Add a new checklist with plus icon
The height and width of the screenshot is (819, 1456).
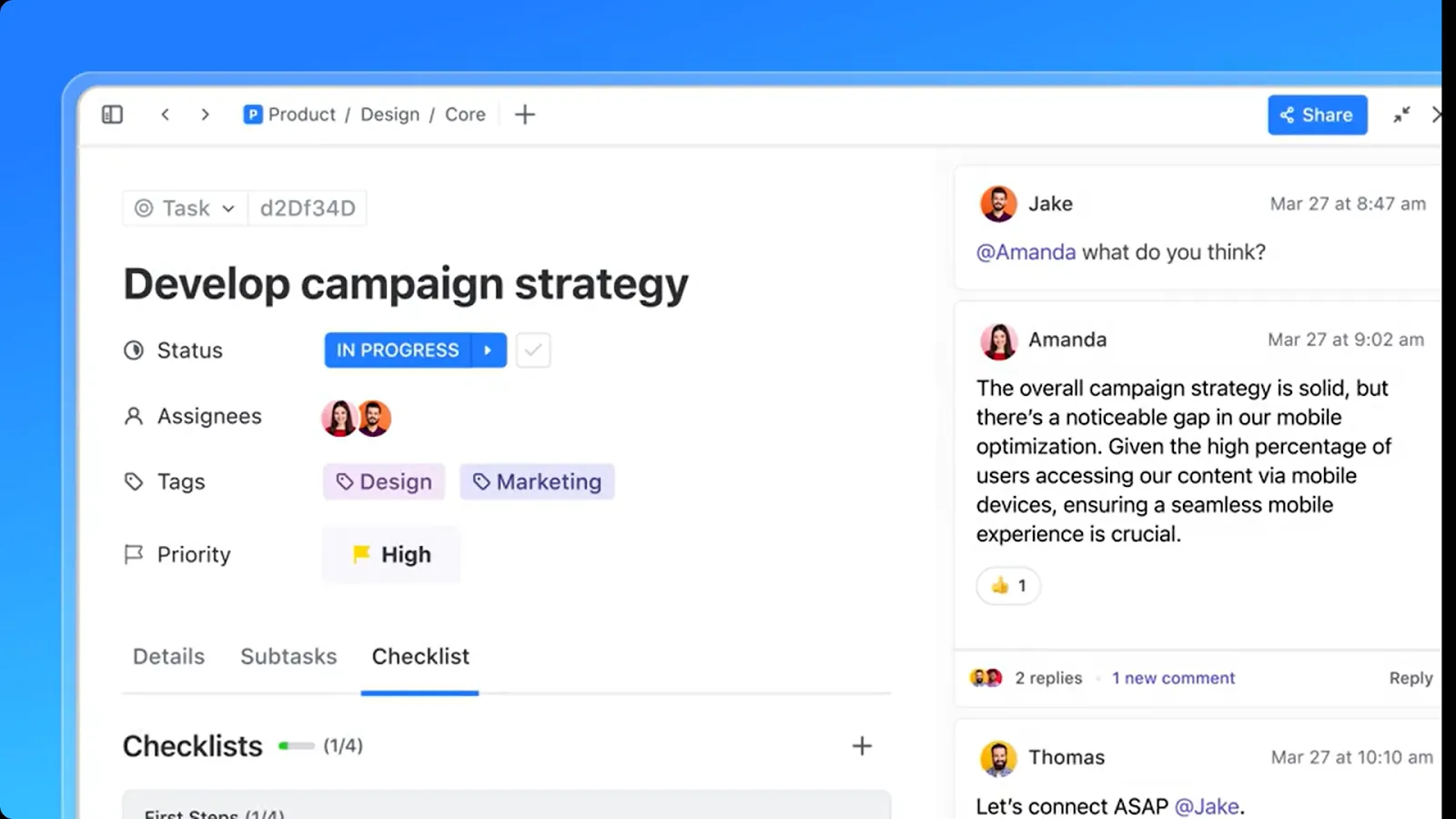[862, 746]
